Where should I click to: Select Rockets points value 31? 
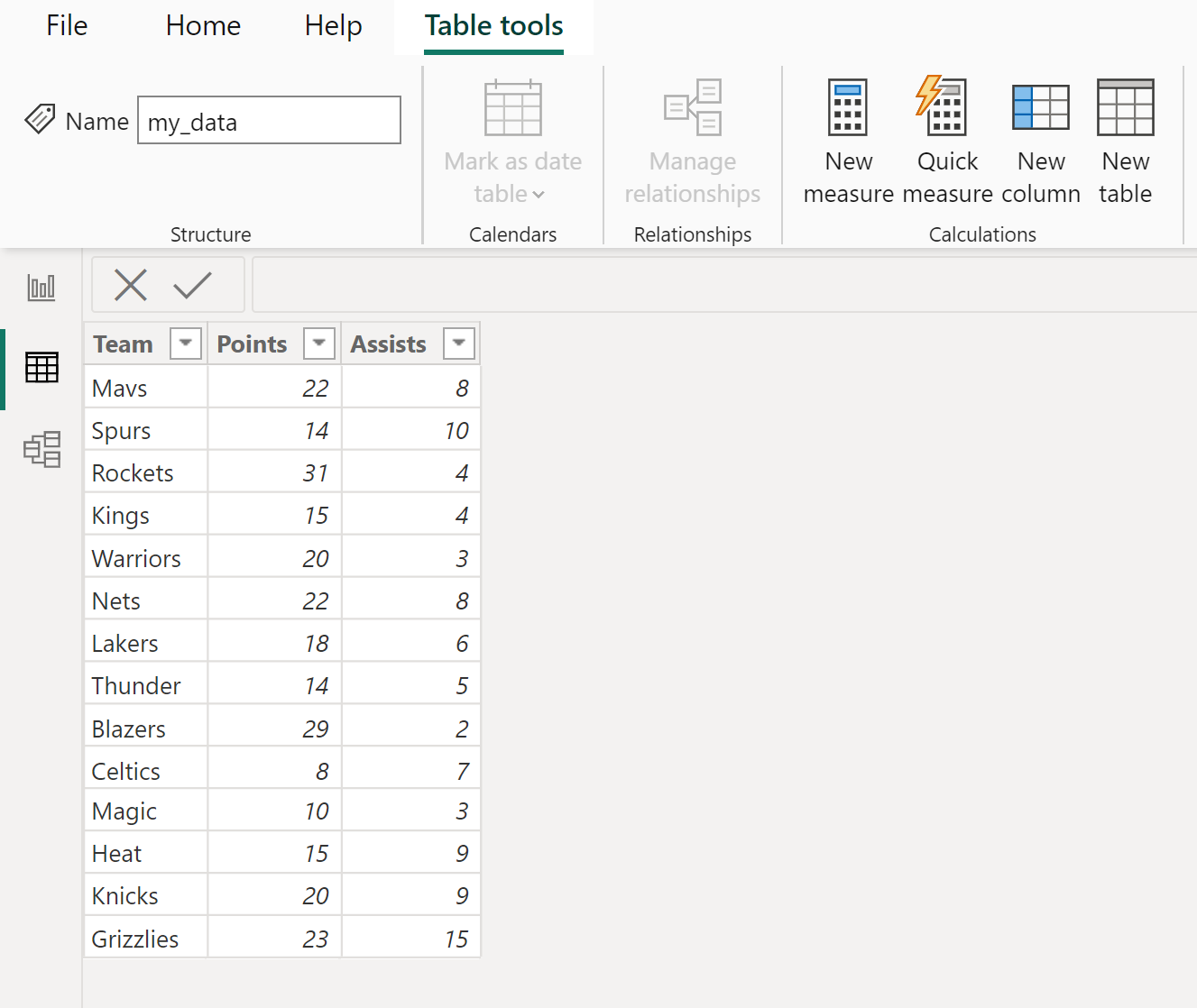point(275,472)
